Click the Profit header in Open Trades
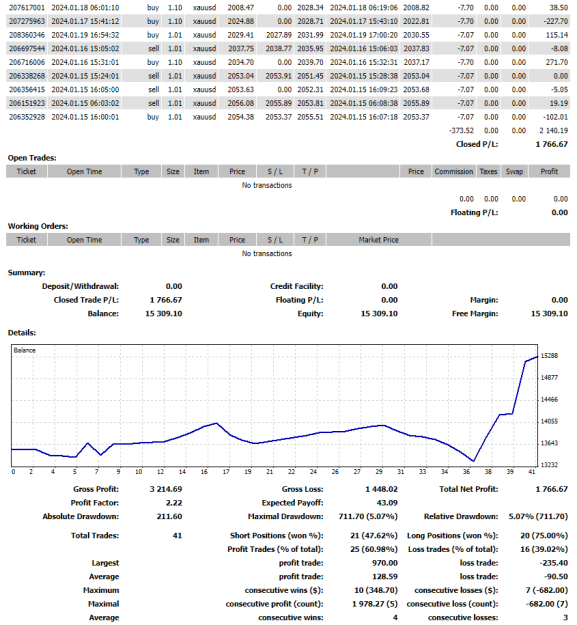This screenshot has width=577, height=625. click(x=549, y=171)
